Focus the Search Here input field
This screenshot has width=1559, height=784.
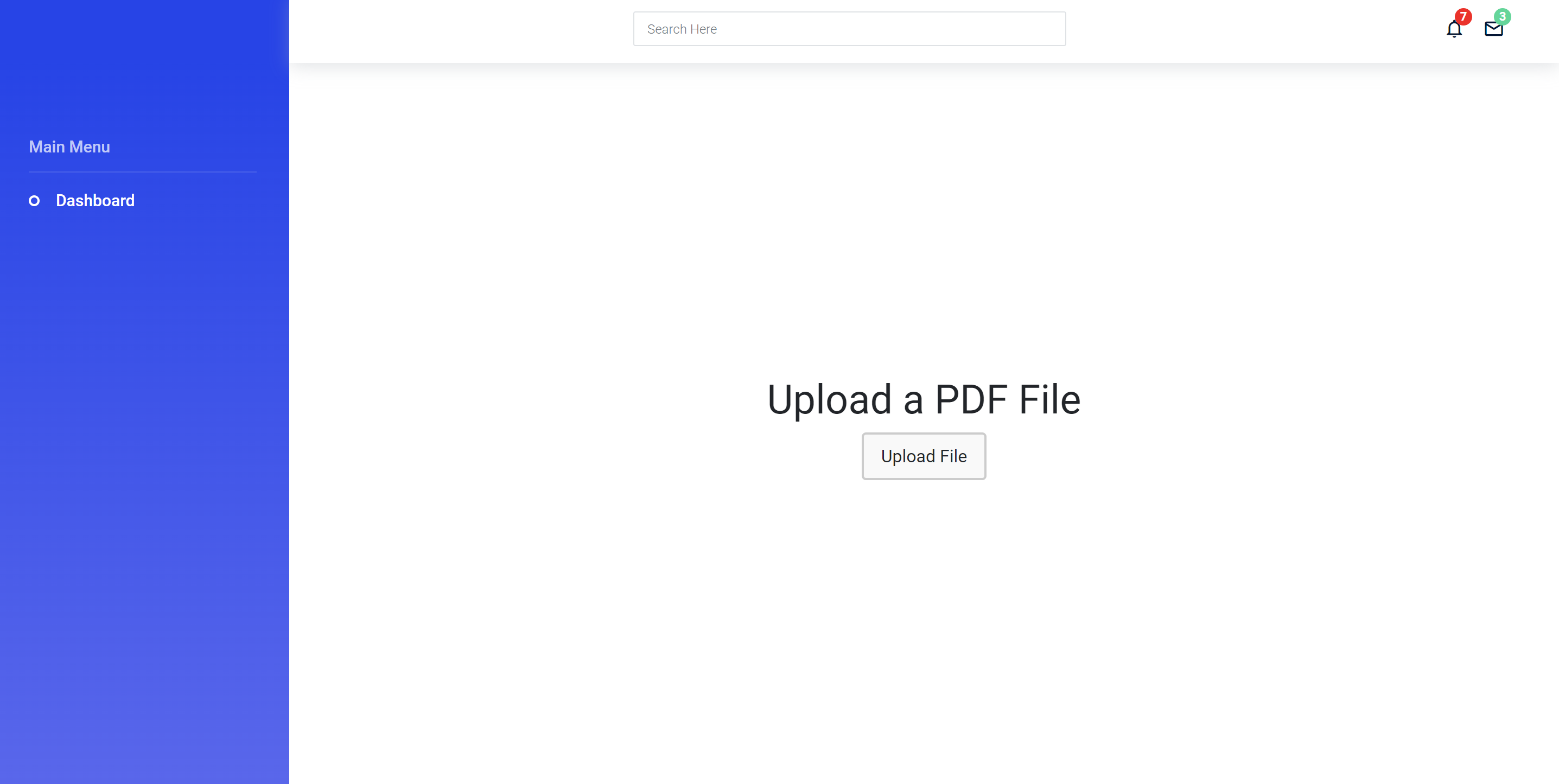pyautogui.click(x=849, y=29)
